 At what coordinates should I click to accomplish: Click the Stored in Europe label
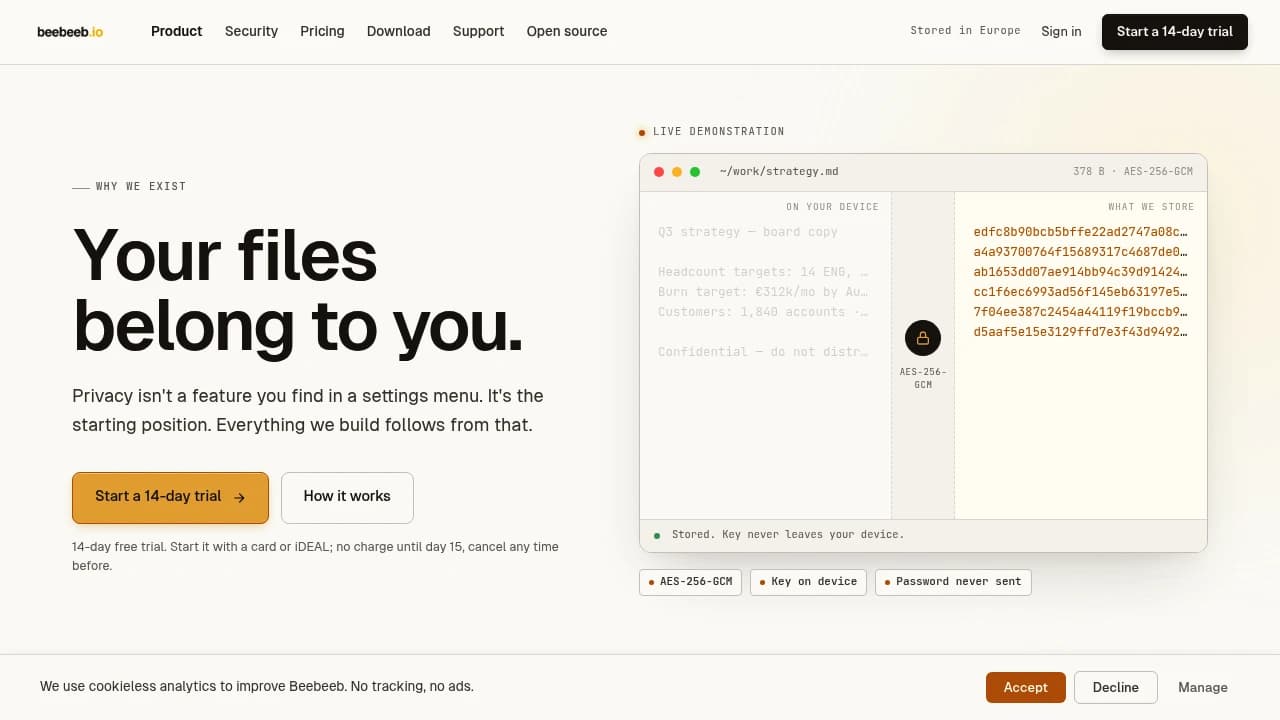[x=965, y=31]
